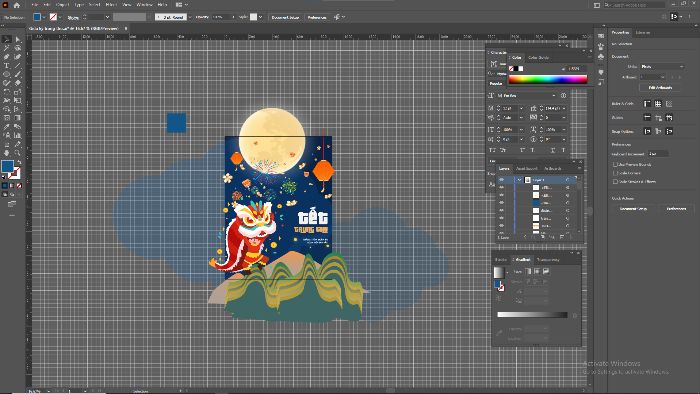This screenshot has width=700, height=394.
Task: Select the Eyedropper tool
Action: [x=7, y=126]
